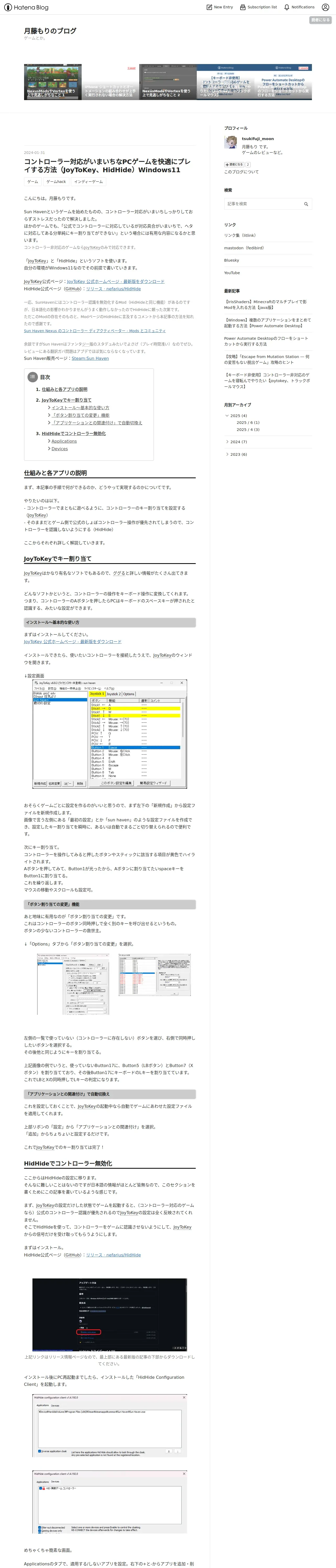The width and height of the screenshot is (336, 1568).
Task: Open the HidHide release page screenshot
Action: 110,1314
